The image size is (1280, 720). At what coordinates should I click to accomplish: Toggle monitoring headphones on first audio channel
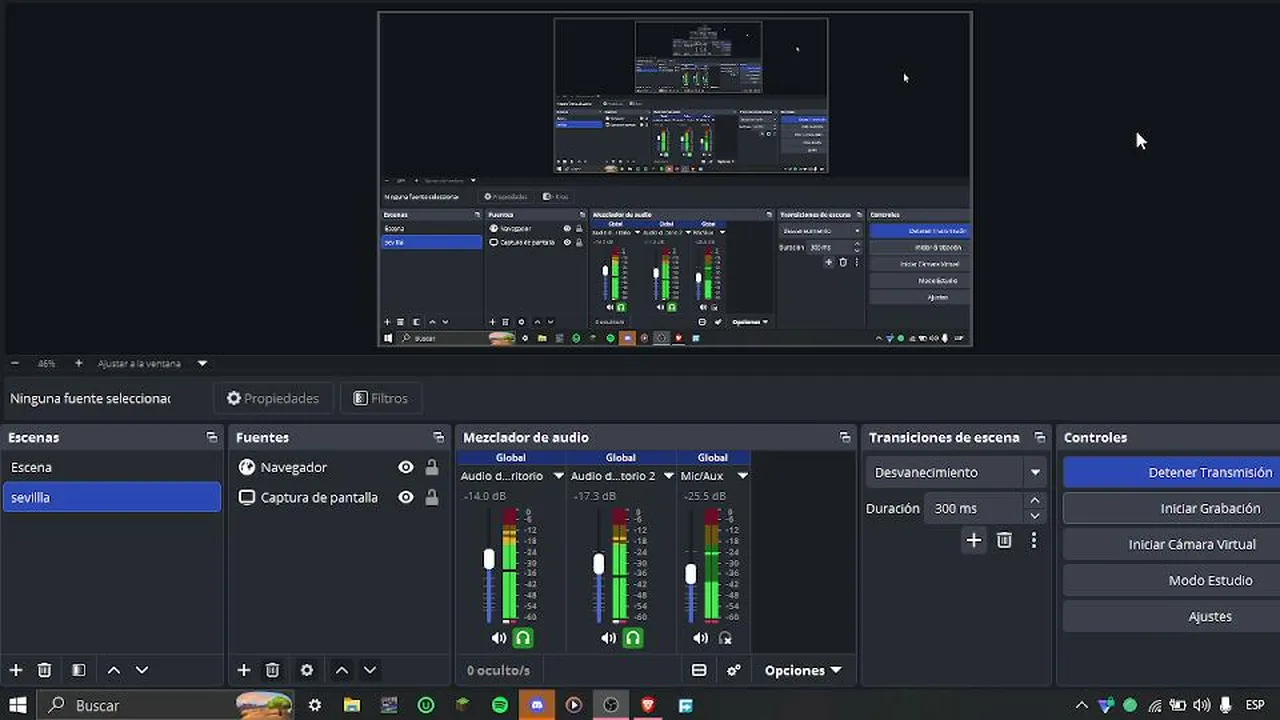pos(523,638)
